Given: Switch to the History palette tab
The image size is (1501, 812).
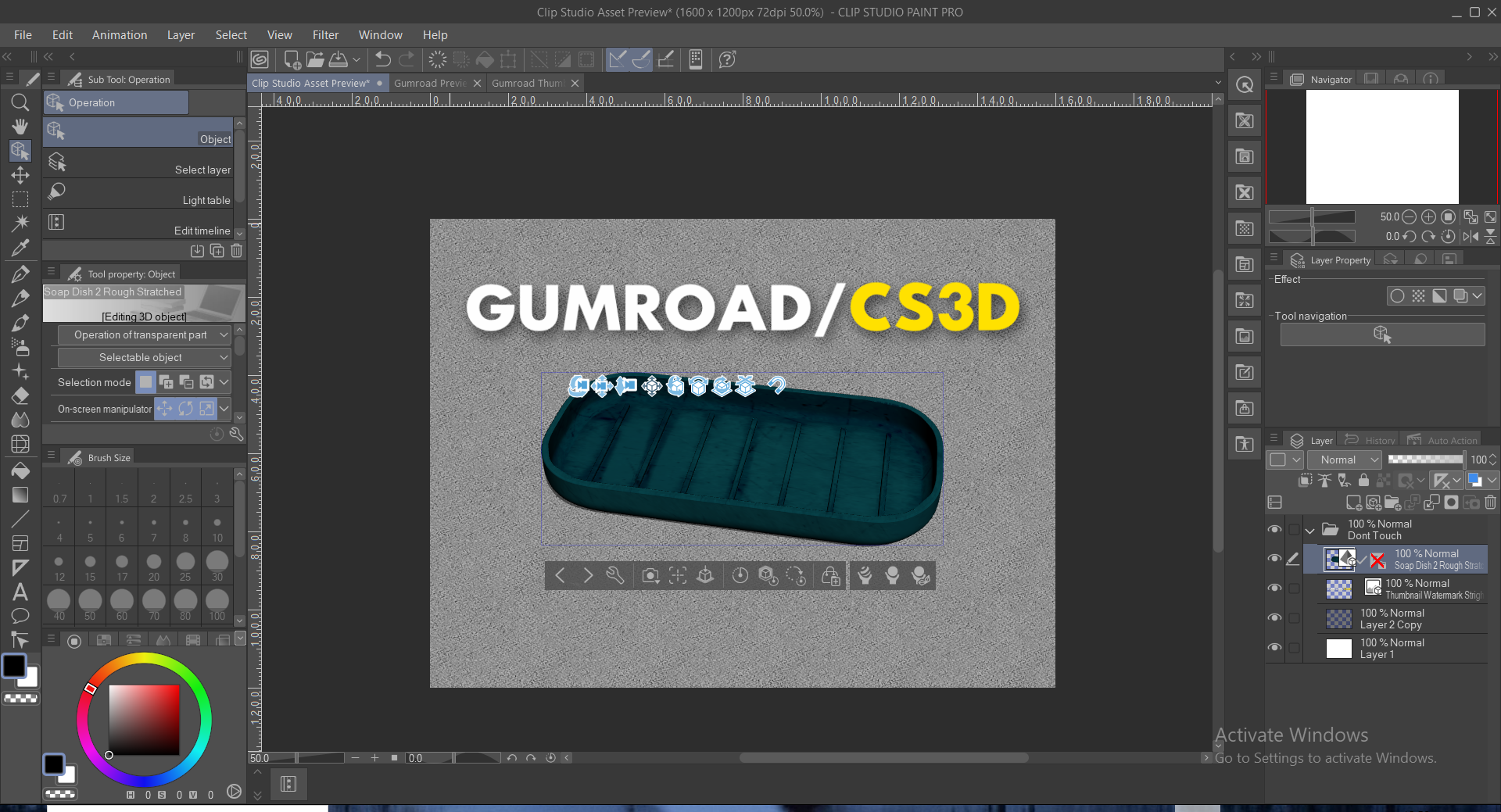Looking at the screenshot, I should click(1370, 440).
